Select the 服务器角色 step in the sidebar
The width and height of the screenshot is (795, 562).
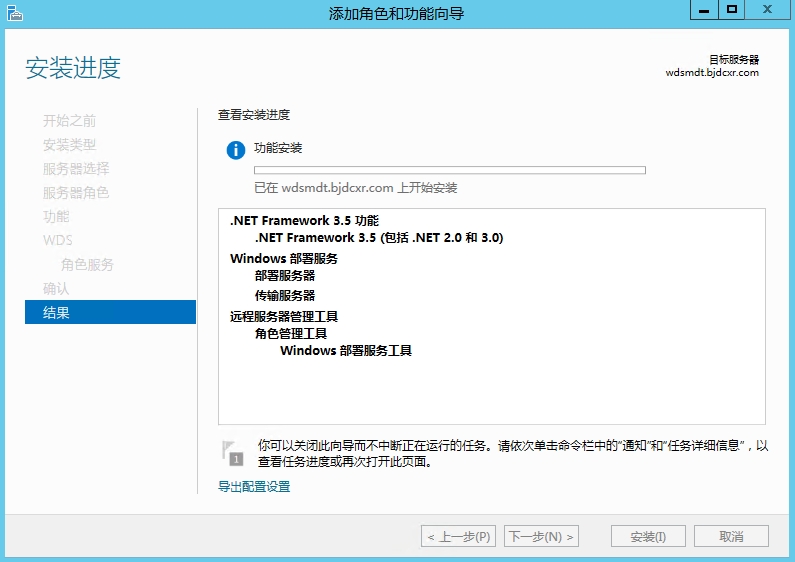76,193
